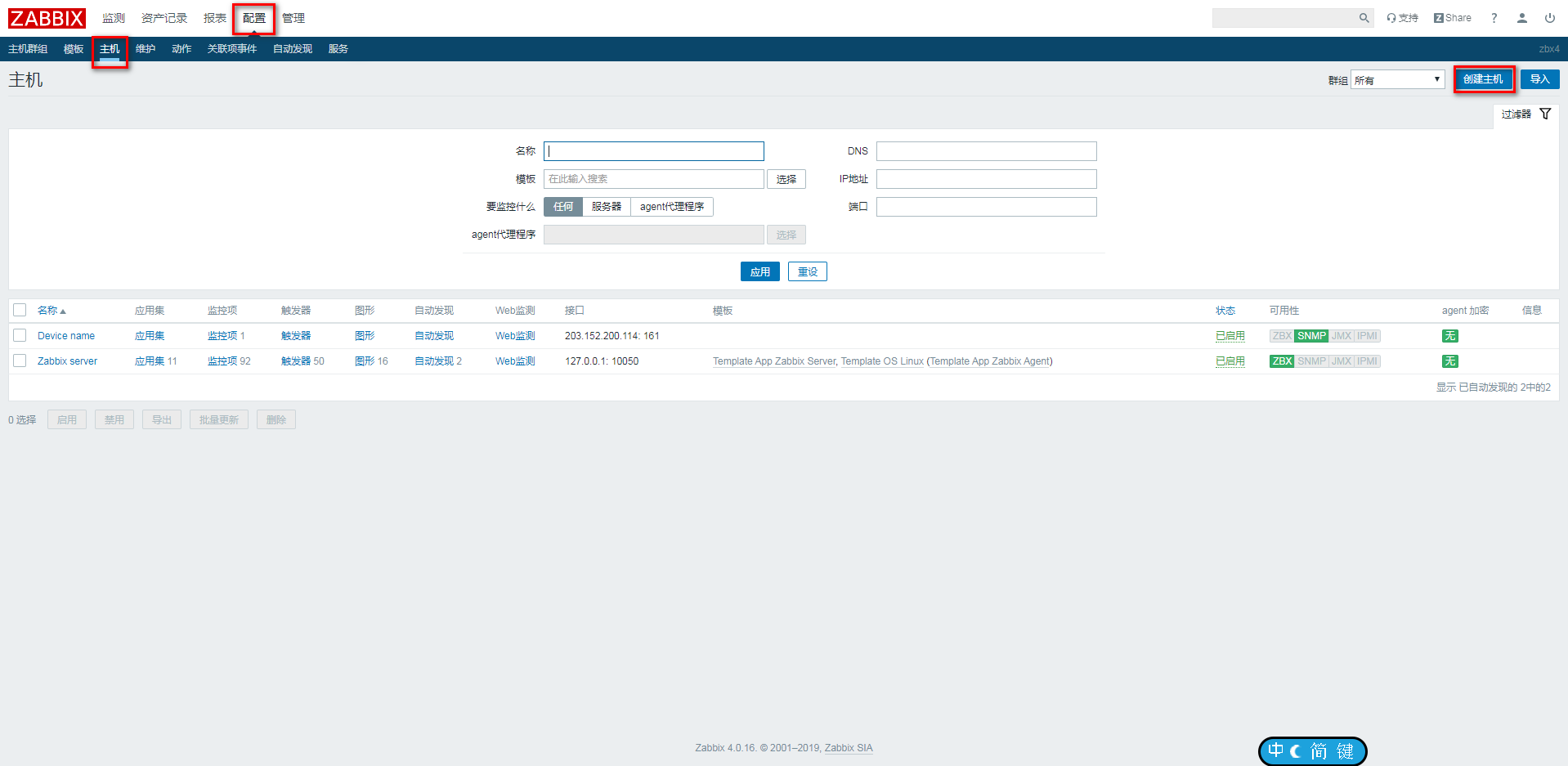This screenshot has width=1568, height=766.
Task: Click the Zabbix logo
Action: click(47, 18)
